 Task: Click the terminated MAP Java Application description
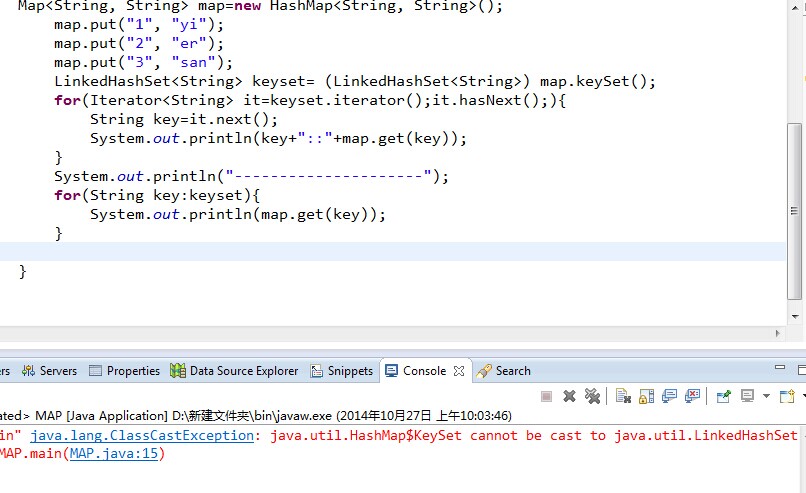[256, 415]
